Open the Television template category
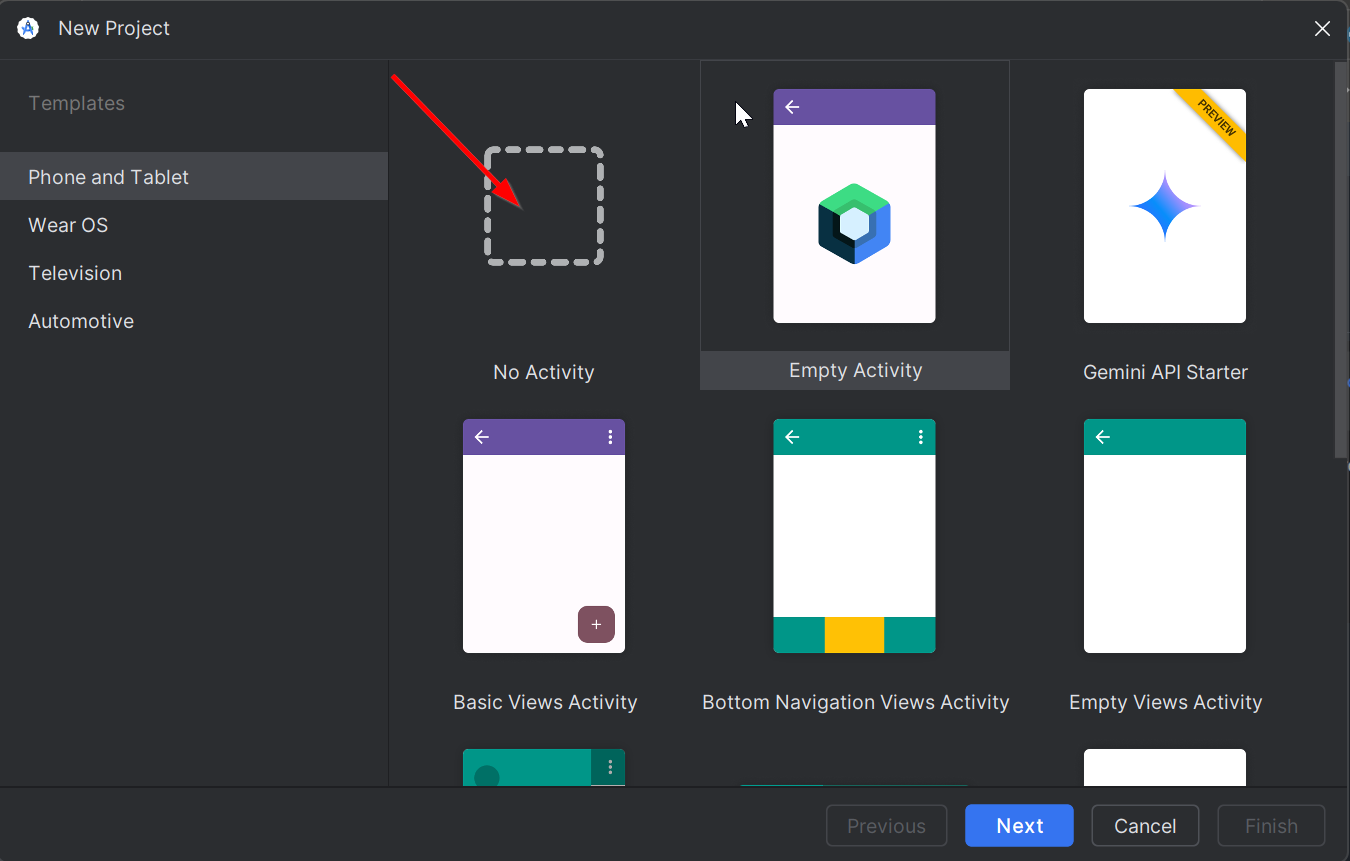This screenshot has width=1350, height=861. tap(75, 273)
